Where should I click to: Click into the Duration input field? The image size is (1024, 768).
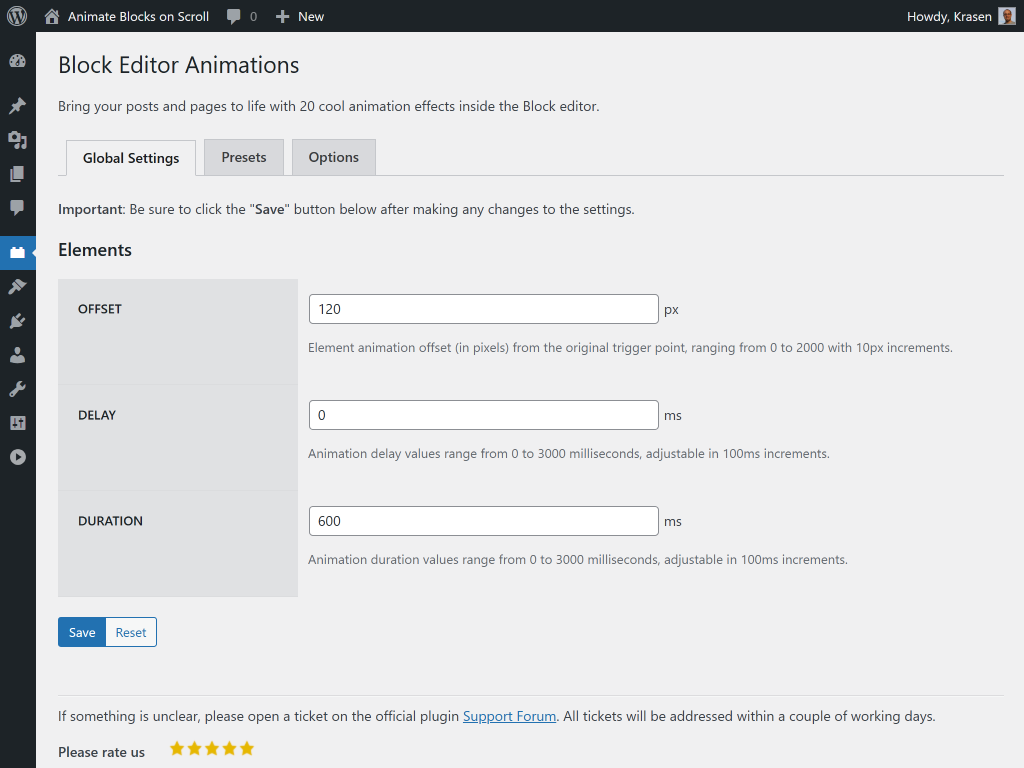[483, 521]
